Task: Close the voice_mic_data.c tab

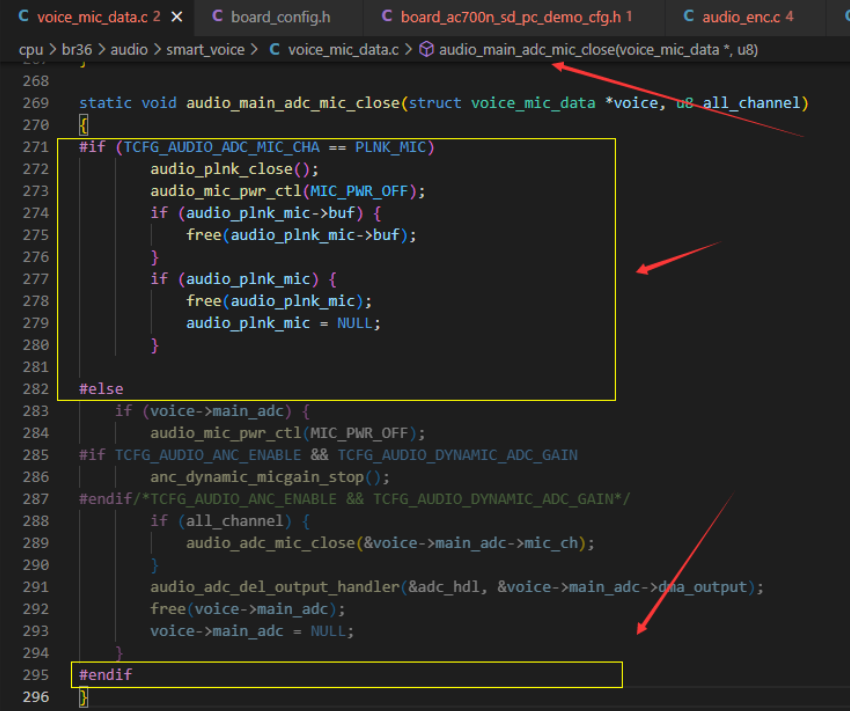Action: tap(177, 17)
